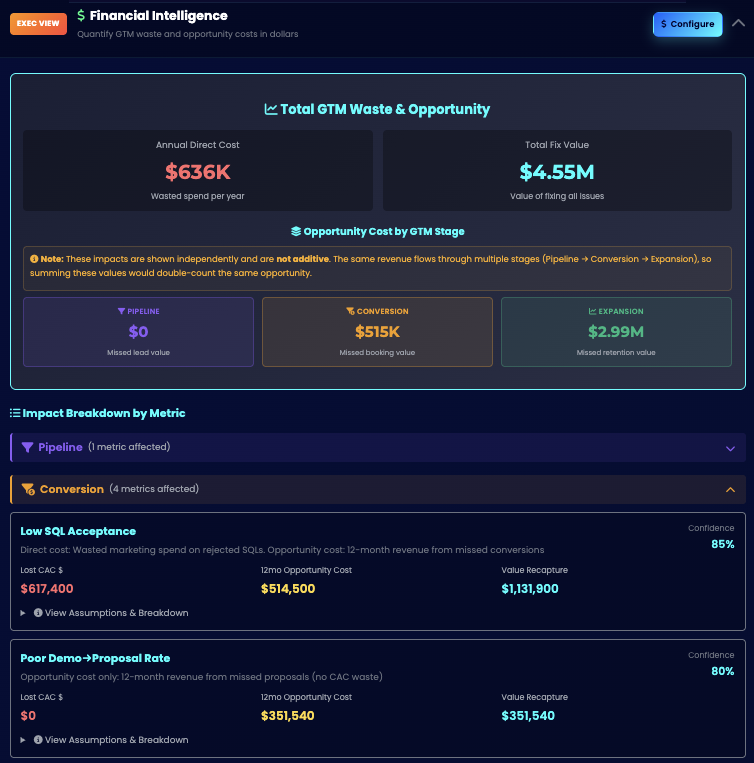Screen dimensions: 754x763
Task: Collapse the Conversion section chevron
Action: [x=730, y=490]
